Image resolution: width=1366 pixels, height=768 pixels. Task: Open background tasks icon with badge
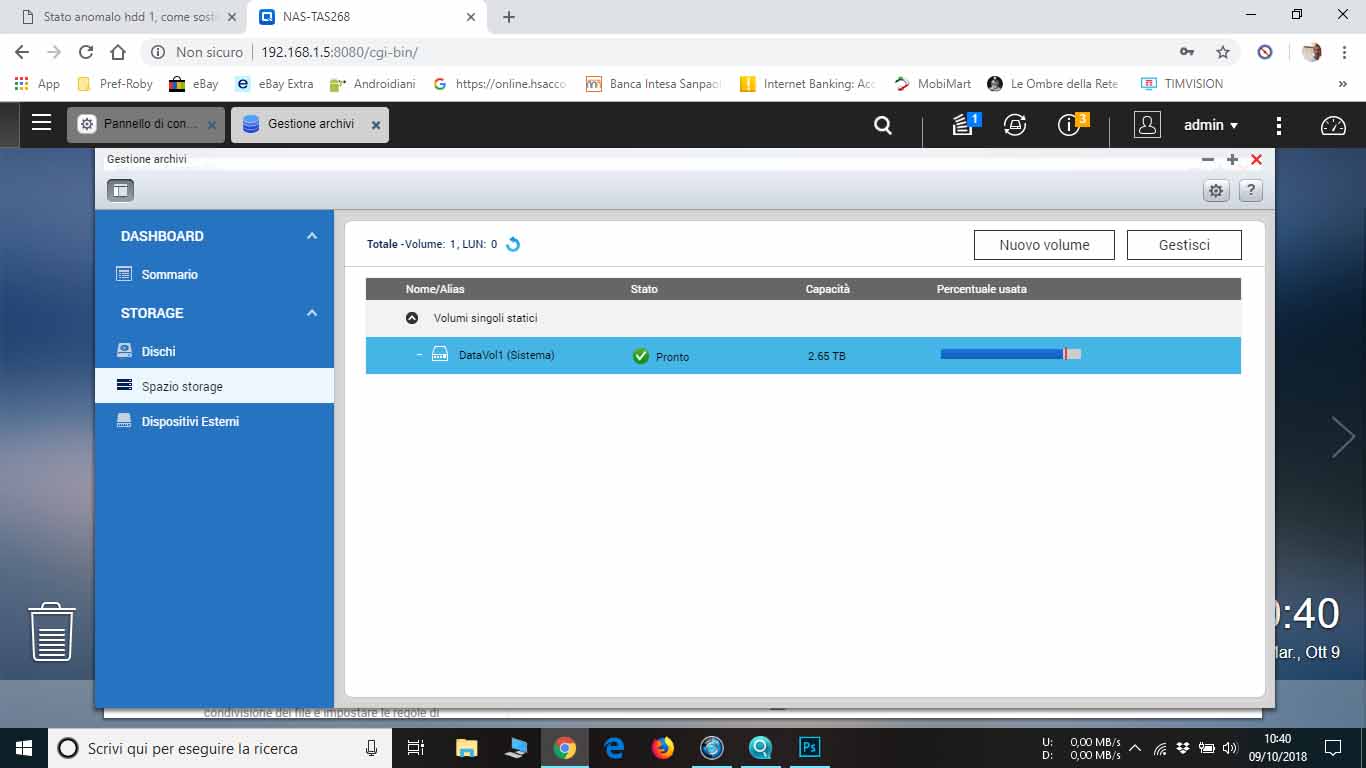pos(963,125)
